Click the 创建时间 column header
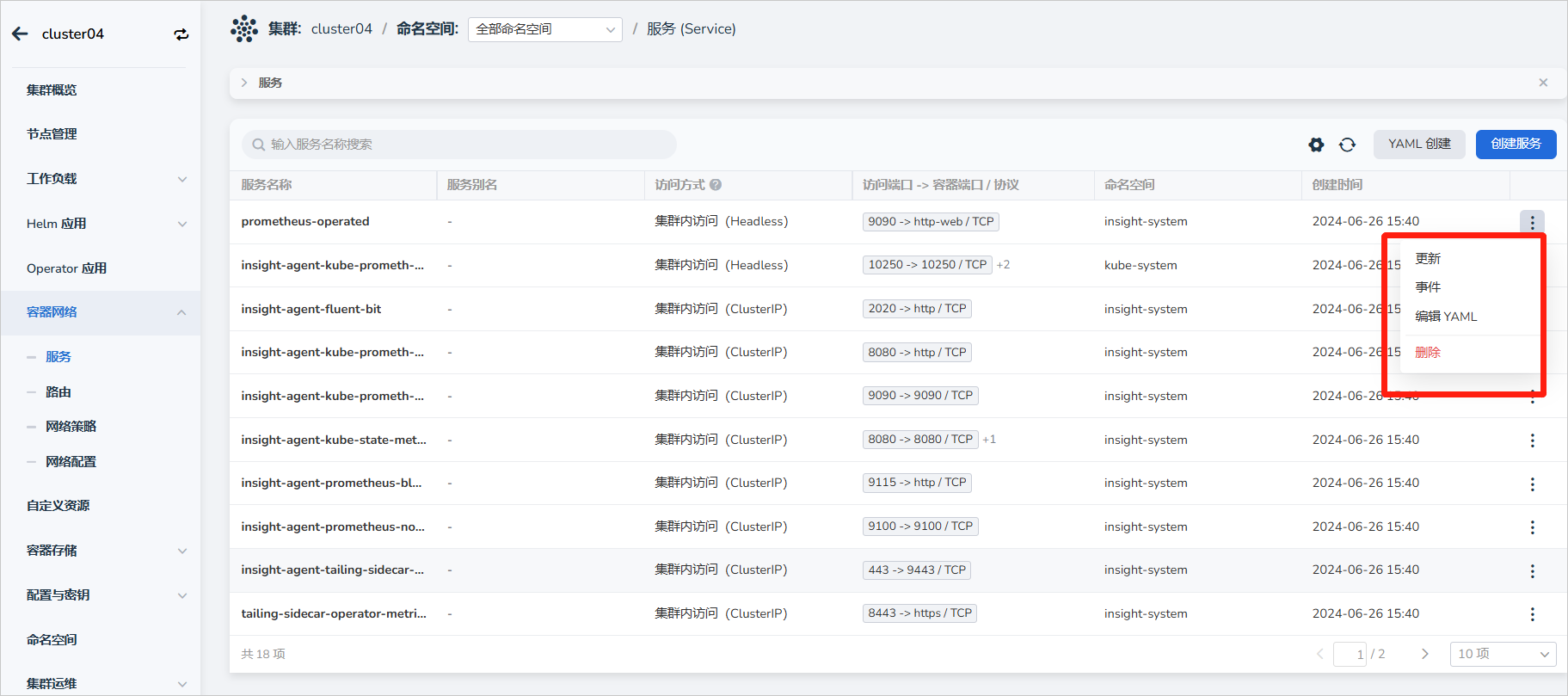Screen dimensions: 1568x696 [x=1337, y=185]
